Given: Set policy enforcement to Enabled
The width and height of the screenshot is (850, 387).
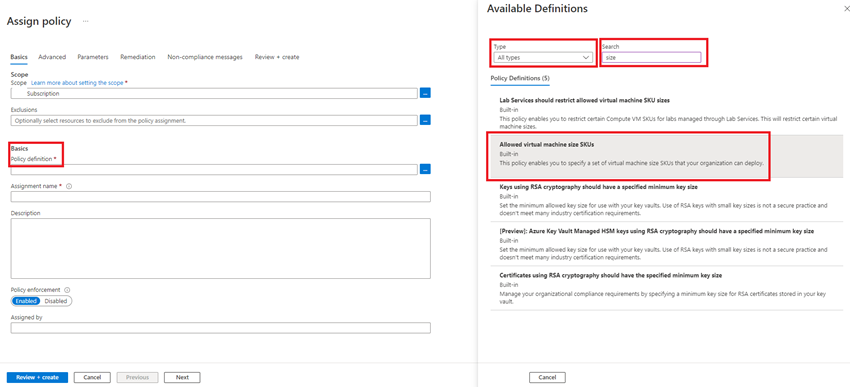Looking at the screenshot, I should [x=26, y=301].
